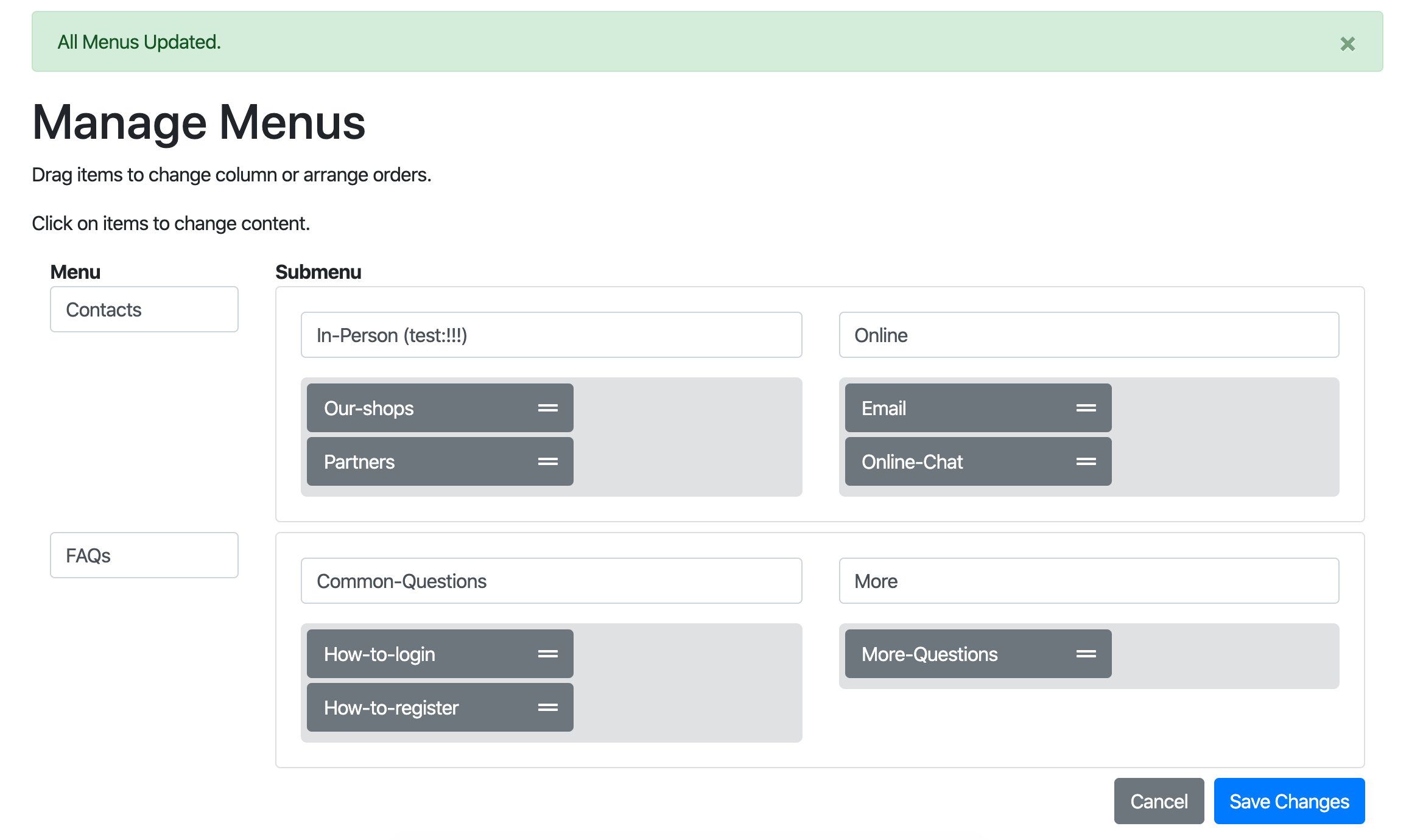Select the Contacts menu
1409x840 pixels.
[144, 309]
